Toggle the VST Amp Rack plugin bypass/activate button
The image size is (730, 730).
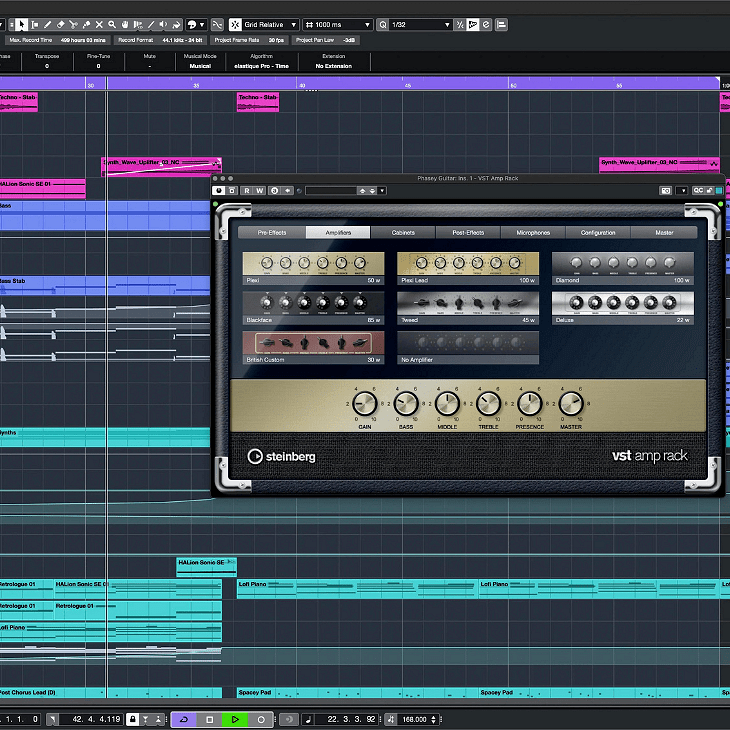tap(218, 190)
